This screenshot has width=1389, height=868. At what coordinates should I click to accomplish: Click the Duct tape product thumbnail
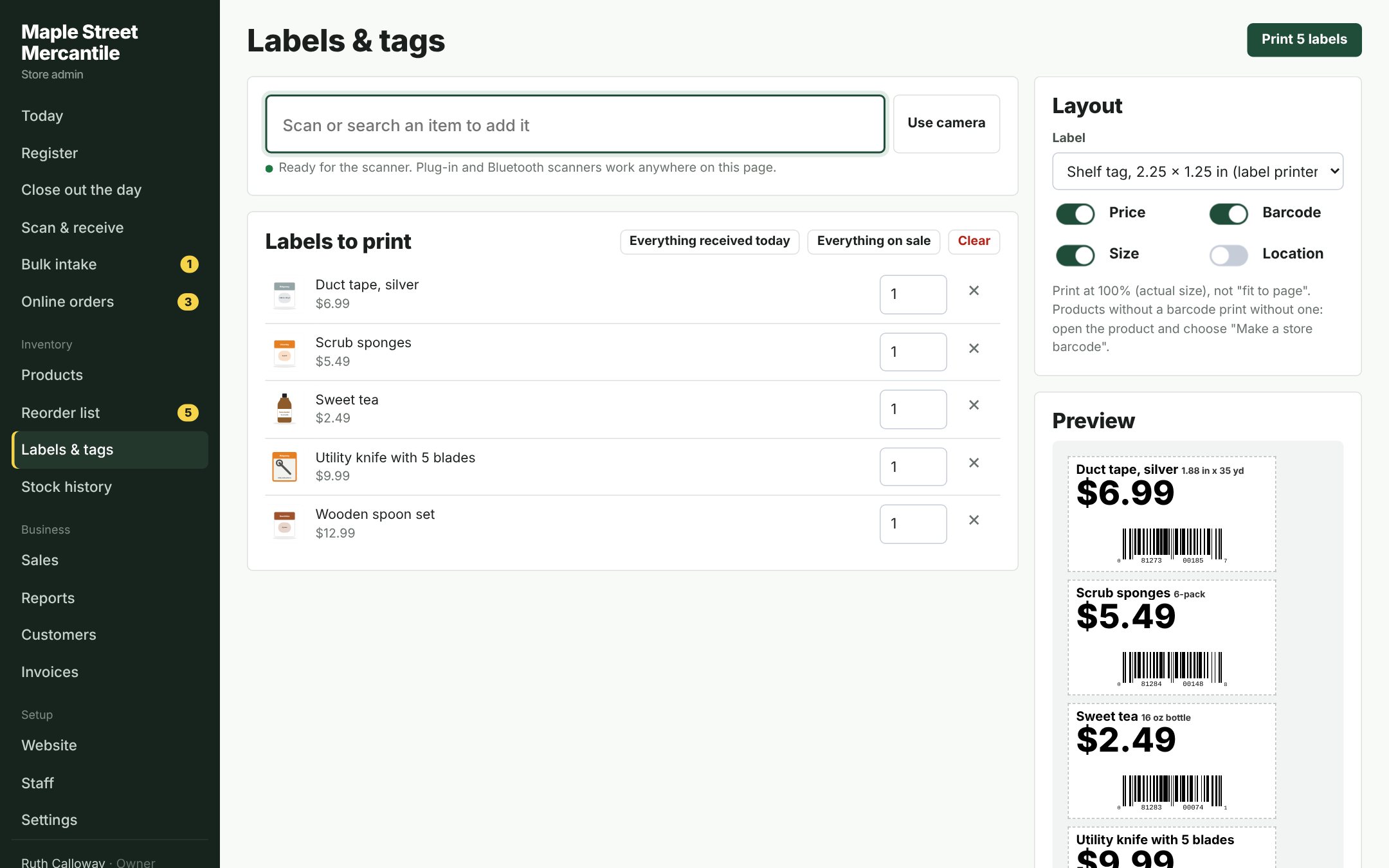coord(284,294)
